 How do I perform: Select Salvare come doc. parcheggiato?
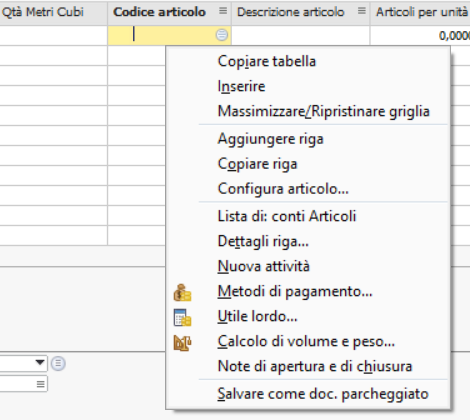(x=323, y=394)
